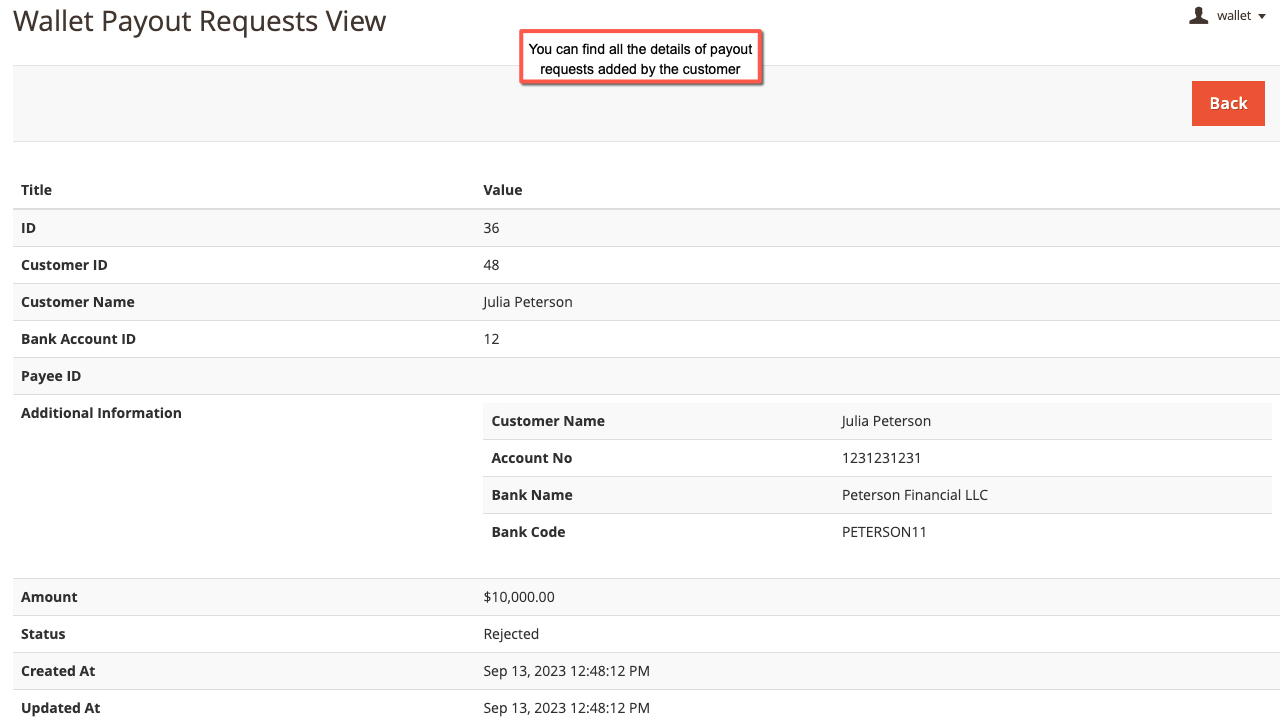
Task: Click the Rejected status value
Action: pyautogui.click(x=510, y=634)
